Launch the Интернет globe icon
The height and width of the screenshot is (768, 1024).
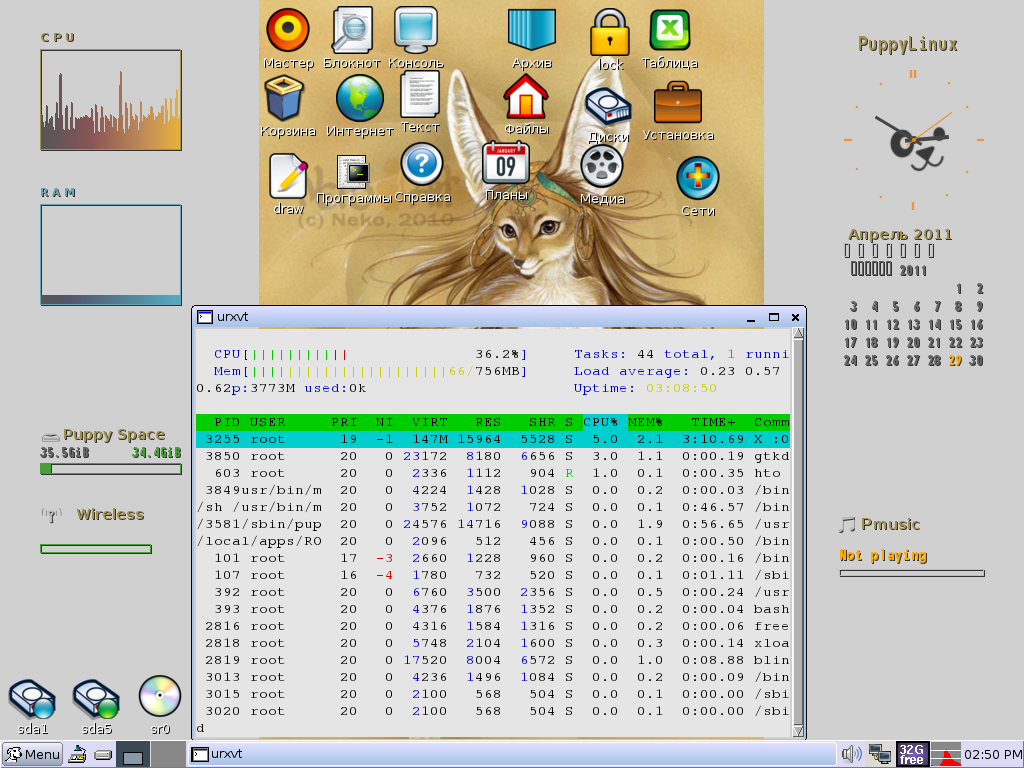(x=360, y=99)
